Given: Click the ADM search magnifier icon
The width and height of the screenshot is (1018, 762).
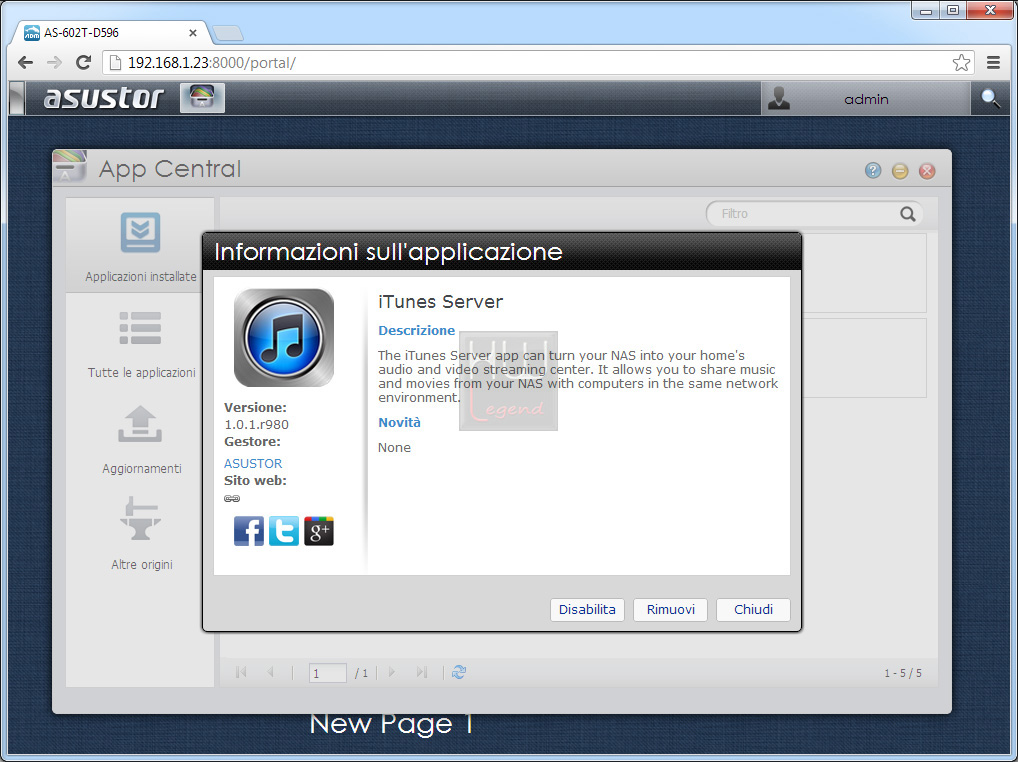Looking at the screenshot, I should click(x=990, y=99).
